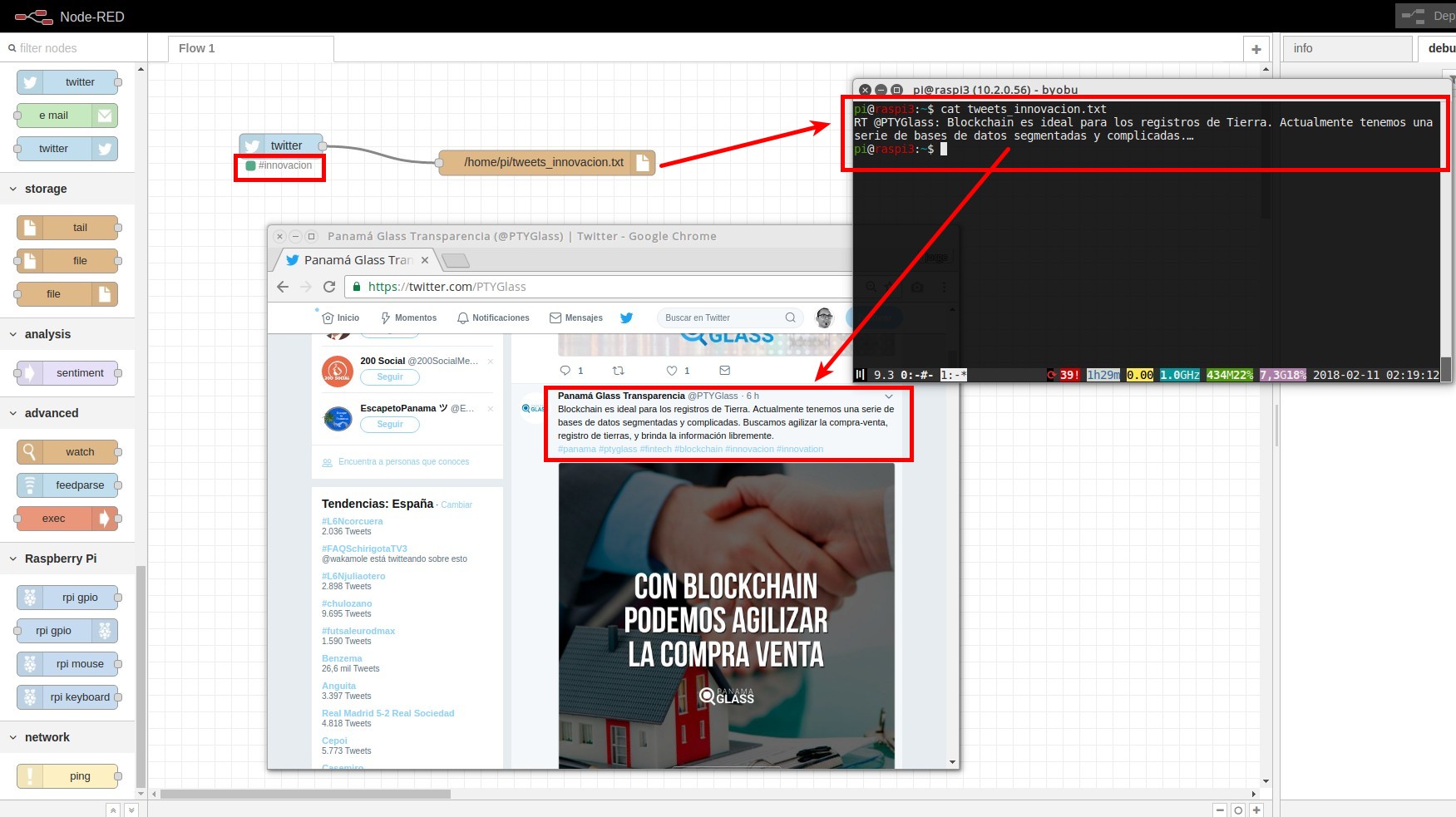Collapse the storage palette category

(x=13, y=189)
